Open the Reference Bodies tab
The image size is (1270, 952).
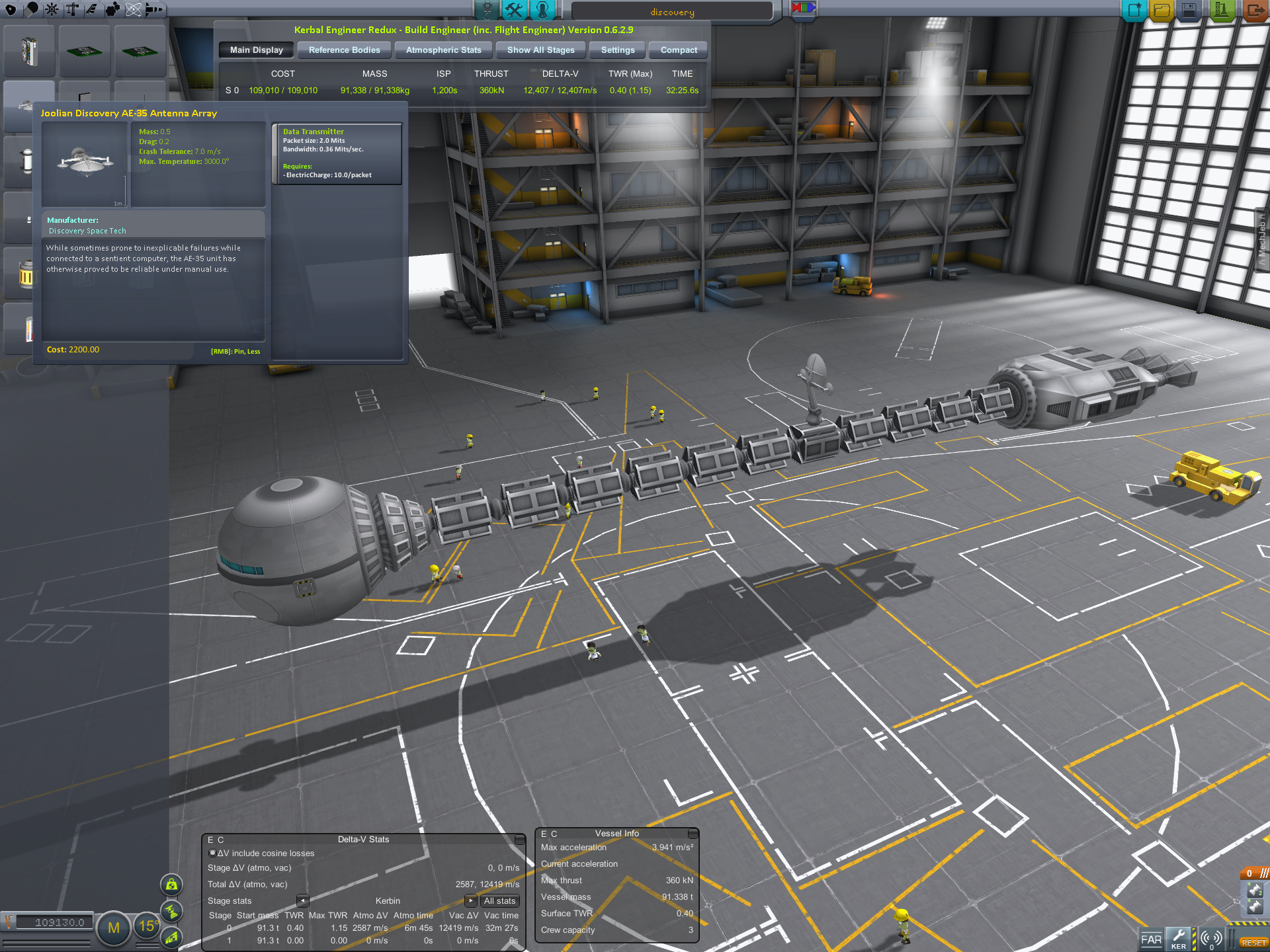pos(344,50)
